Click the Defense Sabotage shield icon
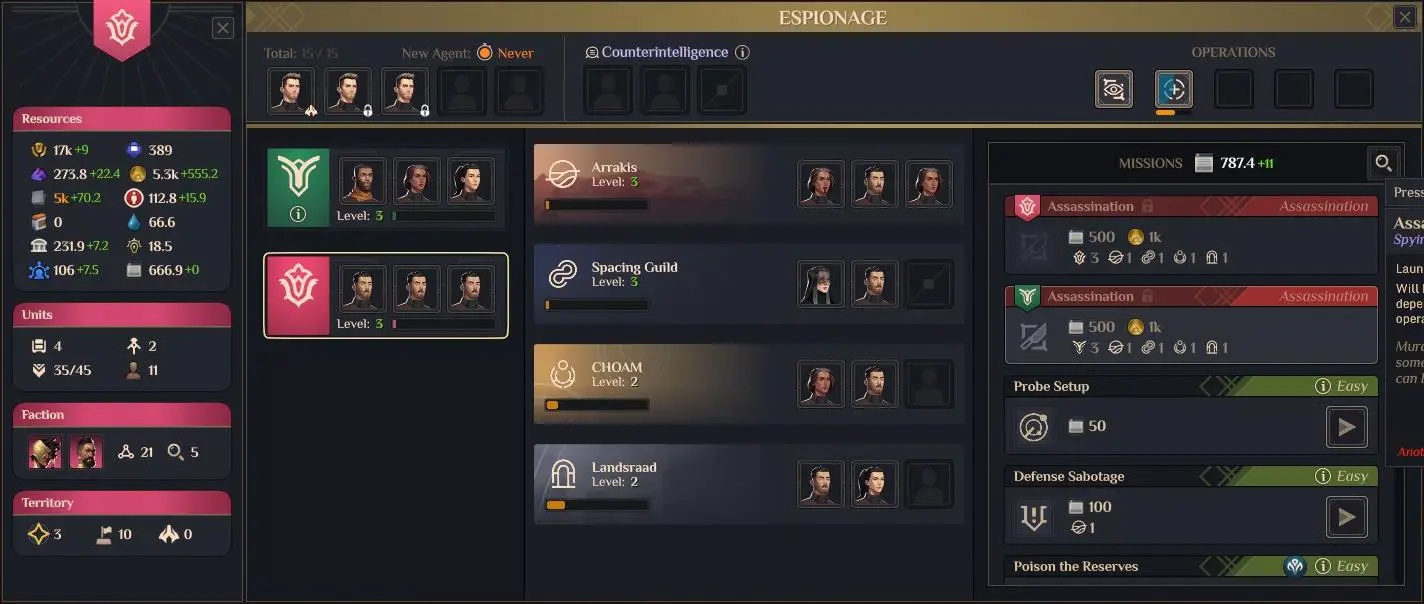The height and width of the screenshot is (604, 1424). click(1033, 517)
